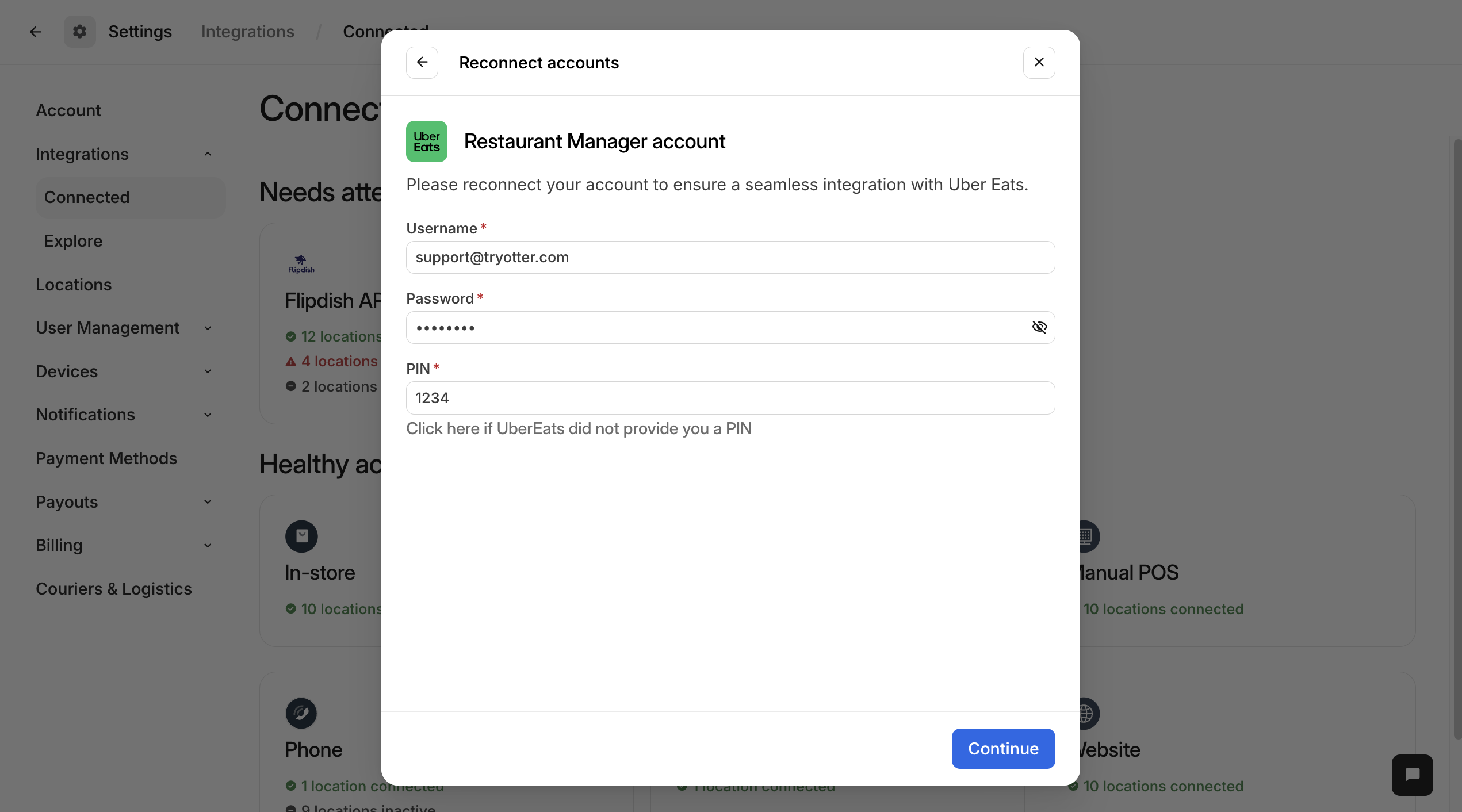Click the In-store bag icon
Screen dimensions: 1462x812
[x=301, y=536]
